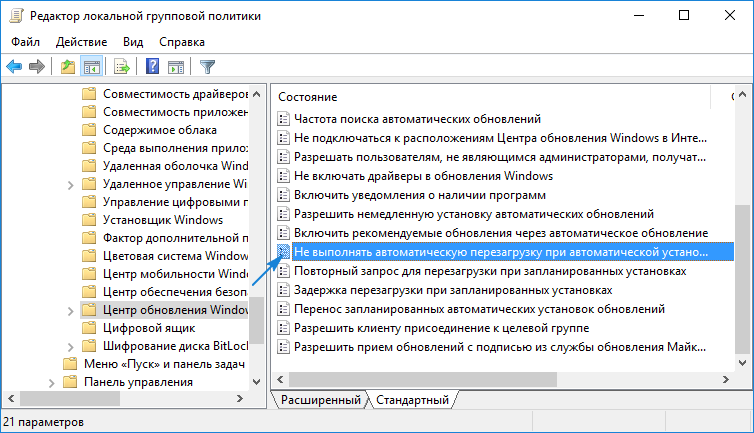Open Help via the question mark icon

[x=153, y=67]
